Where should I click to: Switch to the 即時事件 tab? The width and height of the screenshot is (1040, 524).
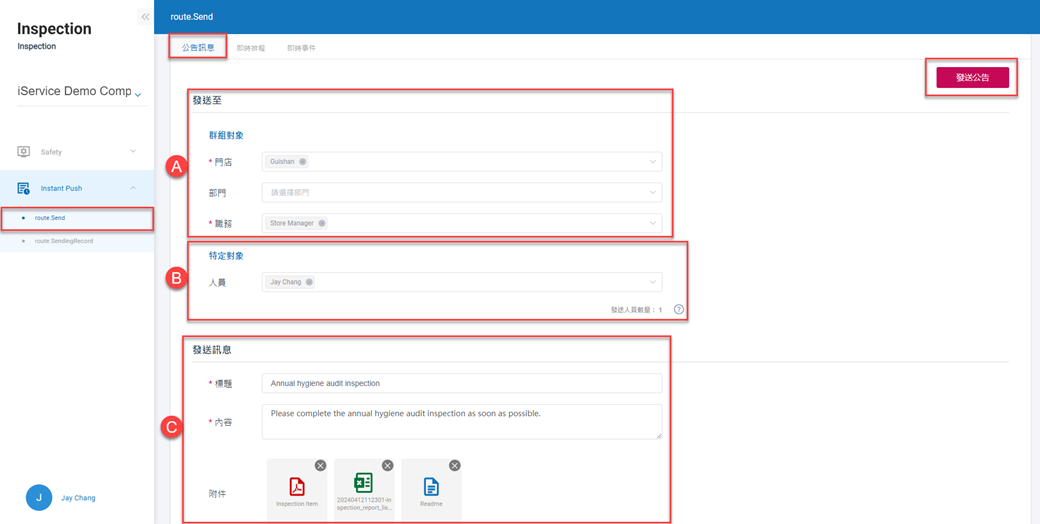click(301, 48)
